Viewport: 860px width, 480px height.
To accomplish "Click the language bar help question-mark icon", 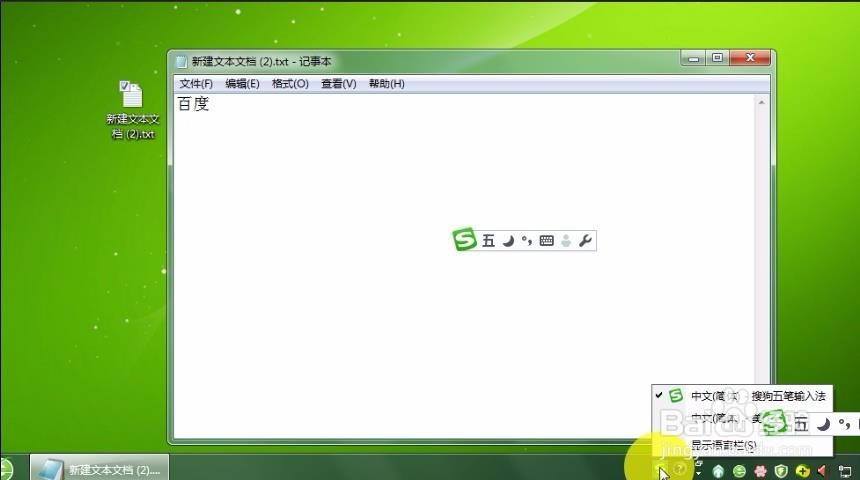I will 680,469.
